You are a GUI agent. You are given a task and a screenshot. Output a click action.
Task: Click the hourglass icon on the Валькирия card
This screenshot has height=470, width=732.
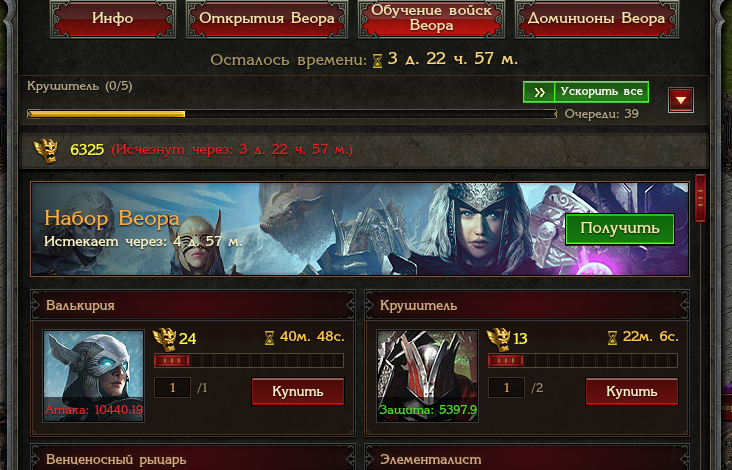269,338
